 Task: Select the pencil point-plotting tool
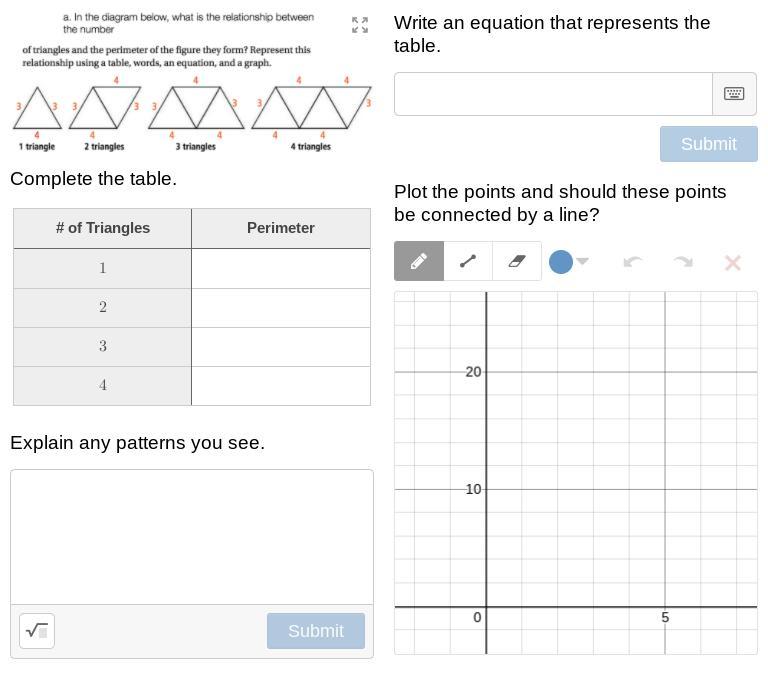coord(419,261)
